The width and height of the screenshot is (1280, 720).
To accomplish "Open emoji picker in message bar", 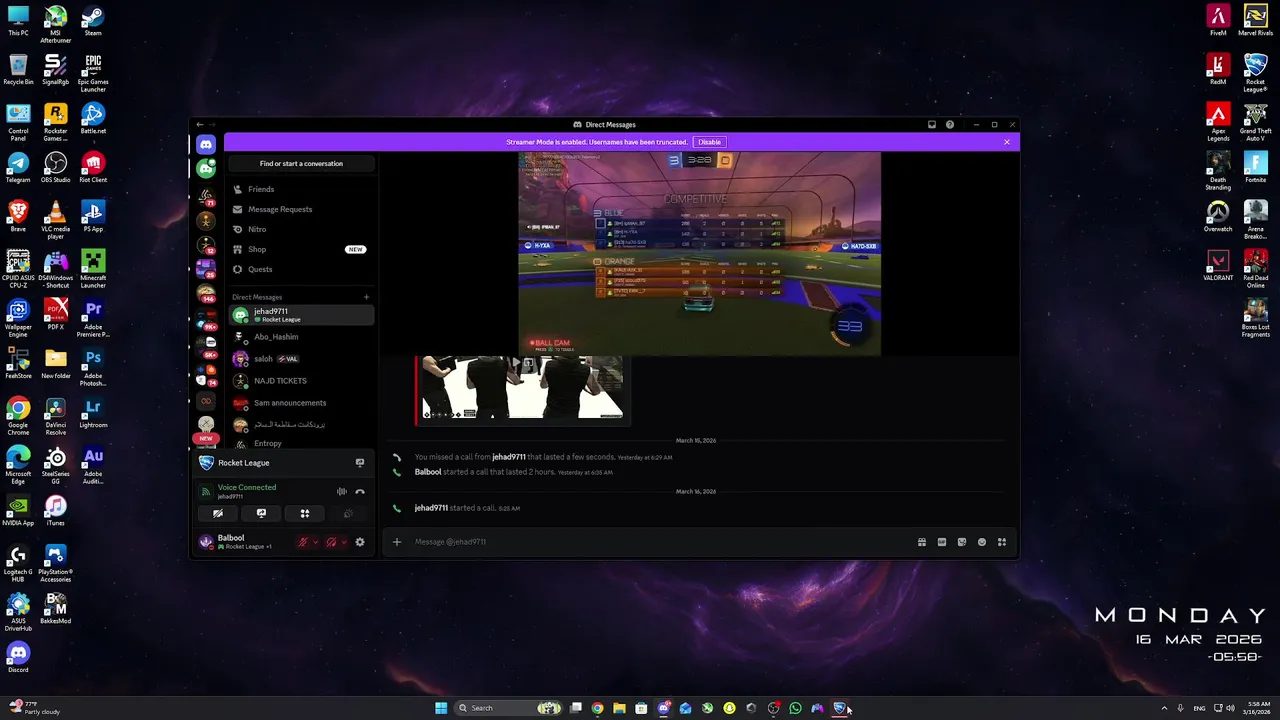I will 982,542.
